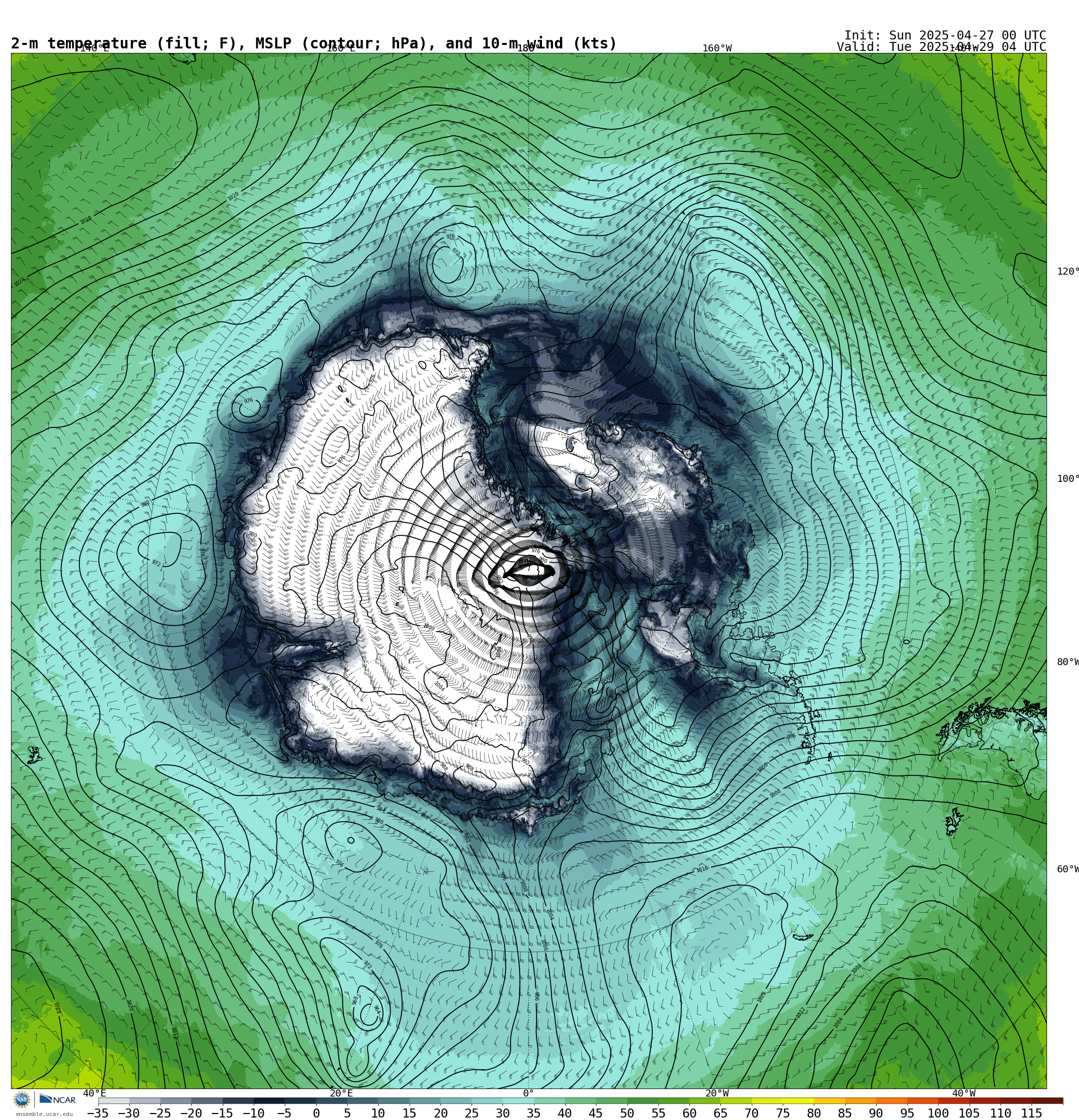Screen dimensions: 1079x1120
Task: Click the 160°E longitude label
Action: (x=341, y=48)
